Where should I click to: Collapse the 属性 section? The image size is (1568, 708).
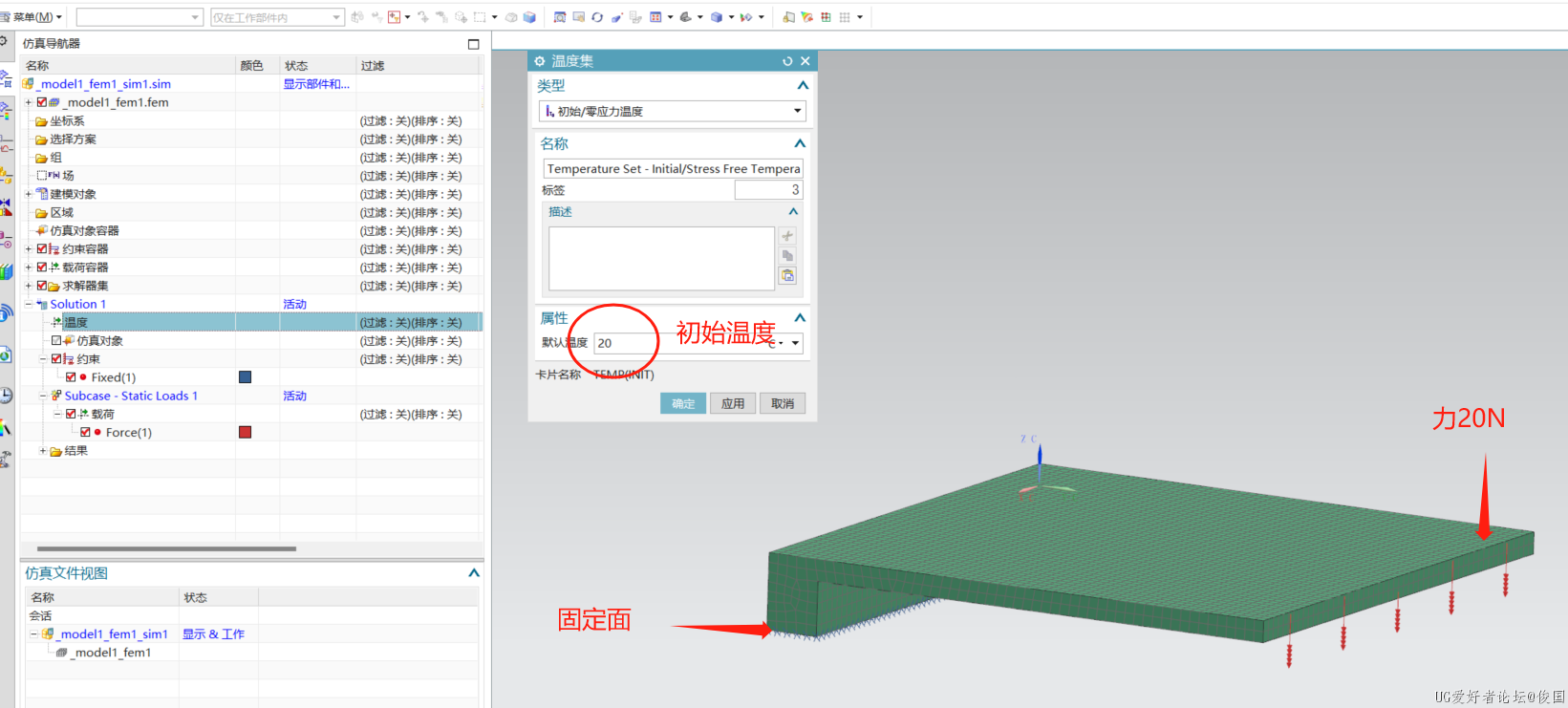(801, 317)
